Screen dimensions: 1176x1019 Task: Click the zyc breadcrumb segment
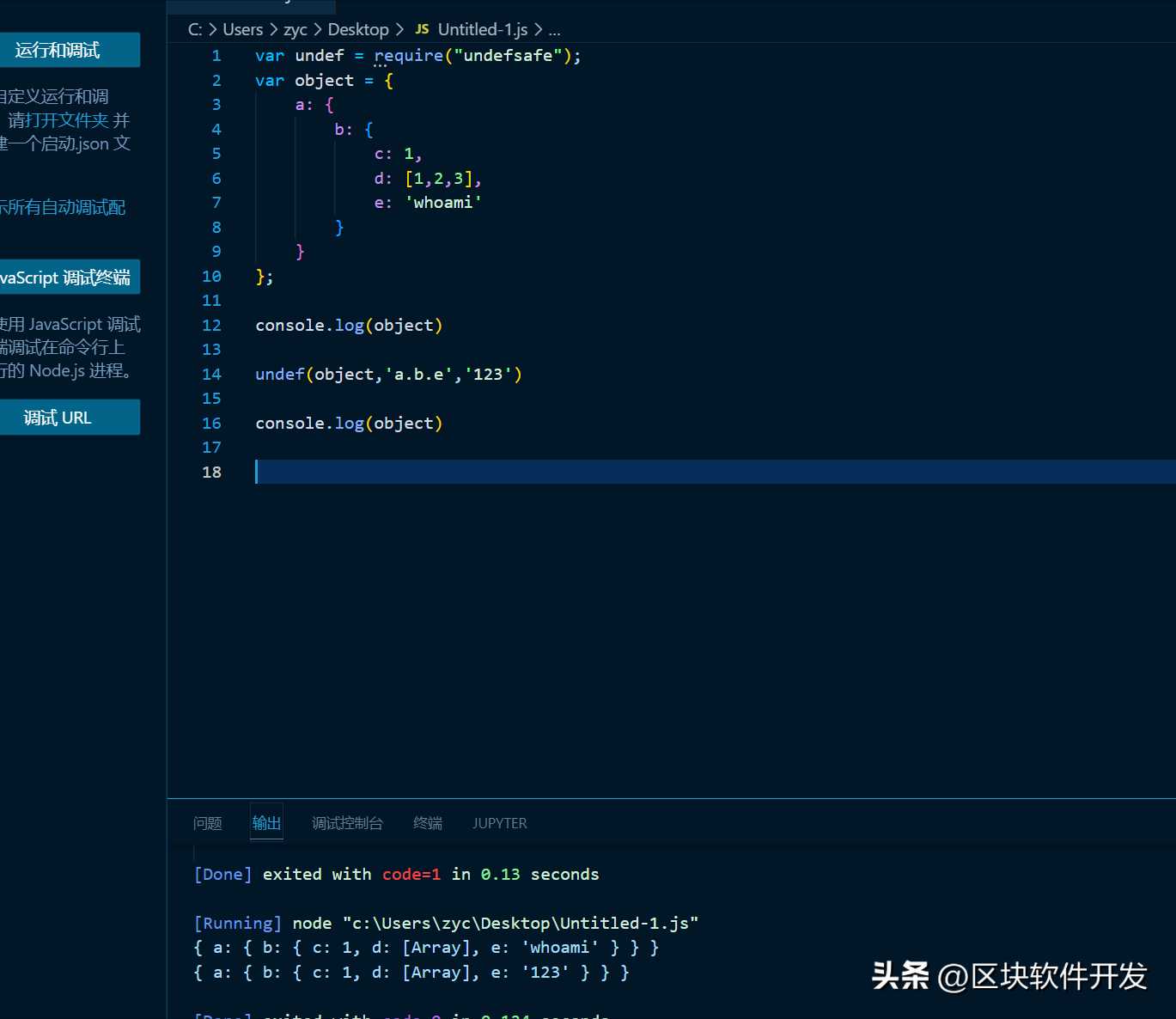(x=296, y=29)
